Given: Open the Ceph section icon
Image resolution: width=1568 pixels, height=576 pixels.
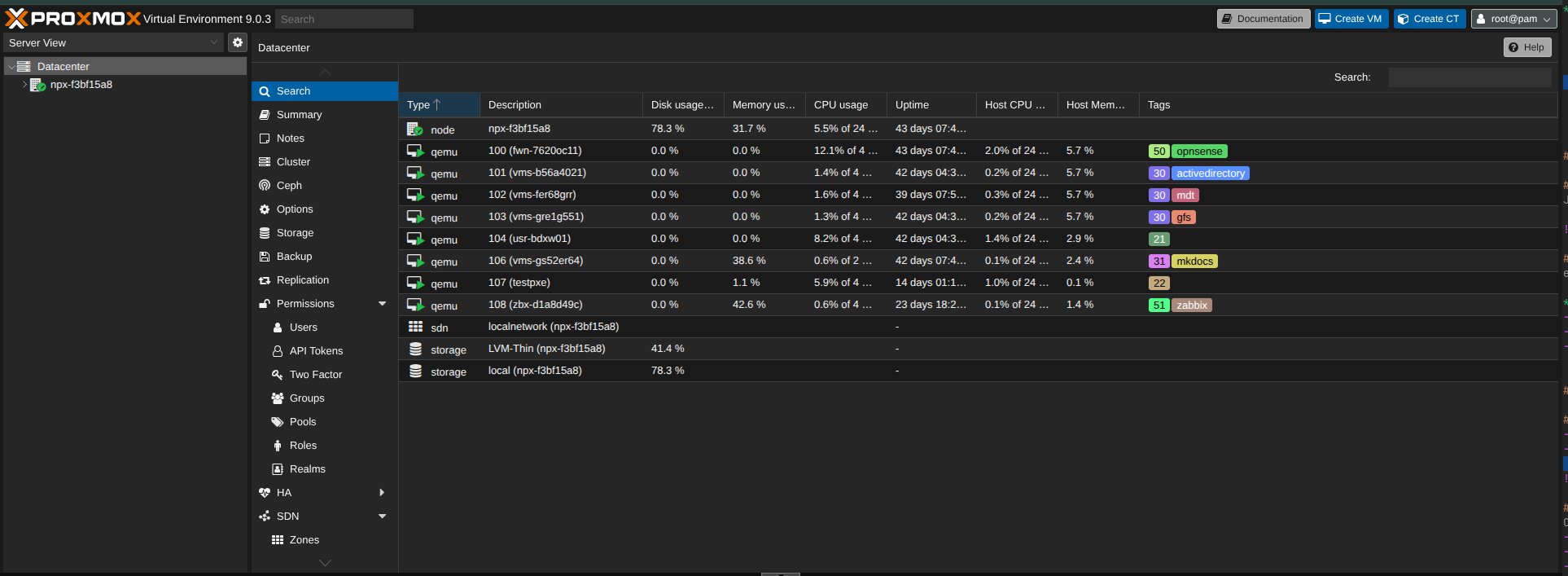Looking at the screenshot, I should (x=265, y=186).
